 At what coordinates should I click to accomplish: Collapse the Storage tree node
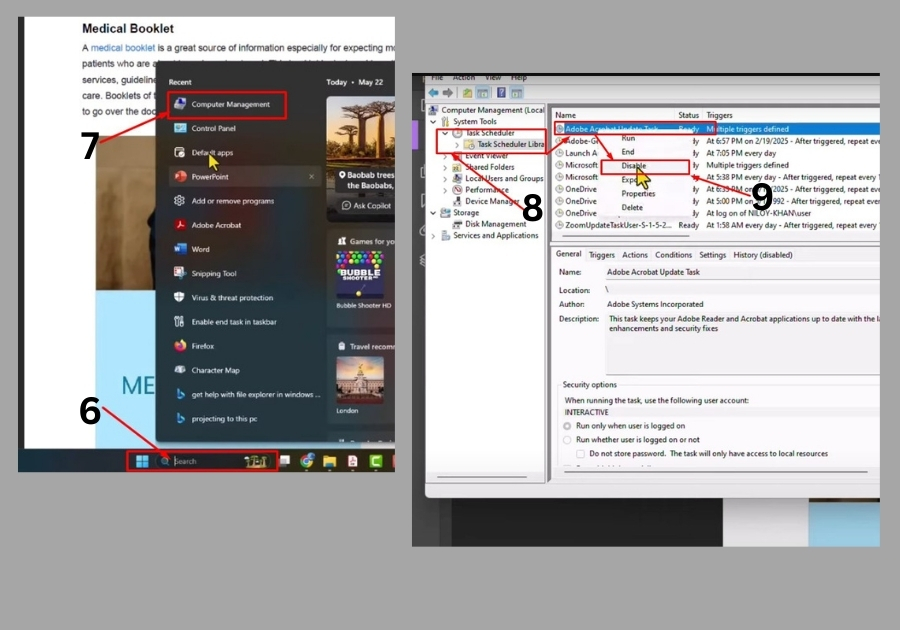[433, 213]
